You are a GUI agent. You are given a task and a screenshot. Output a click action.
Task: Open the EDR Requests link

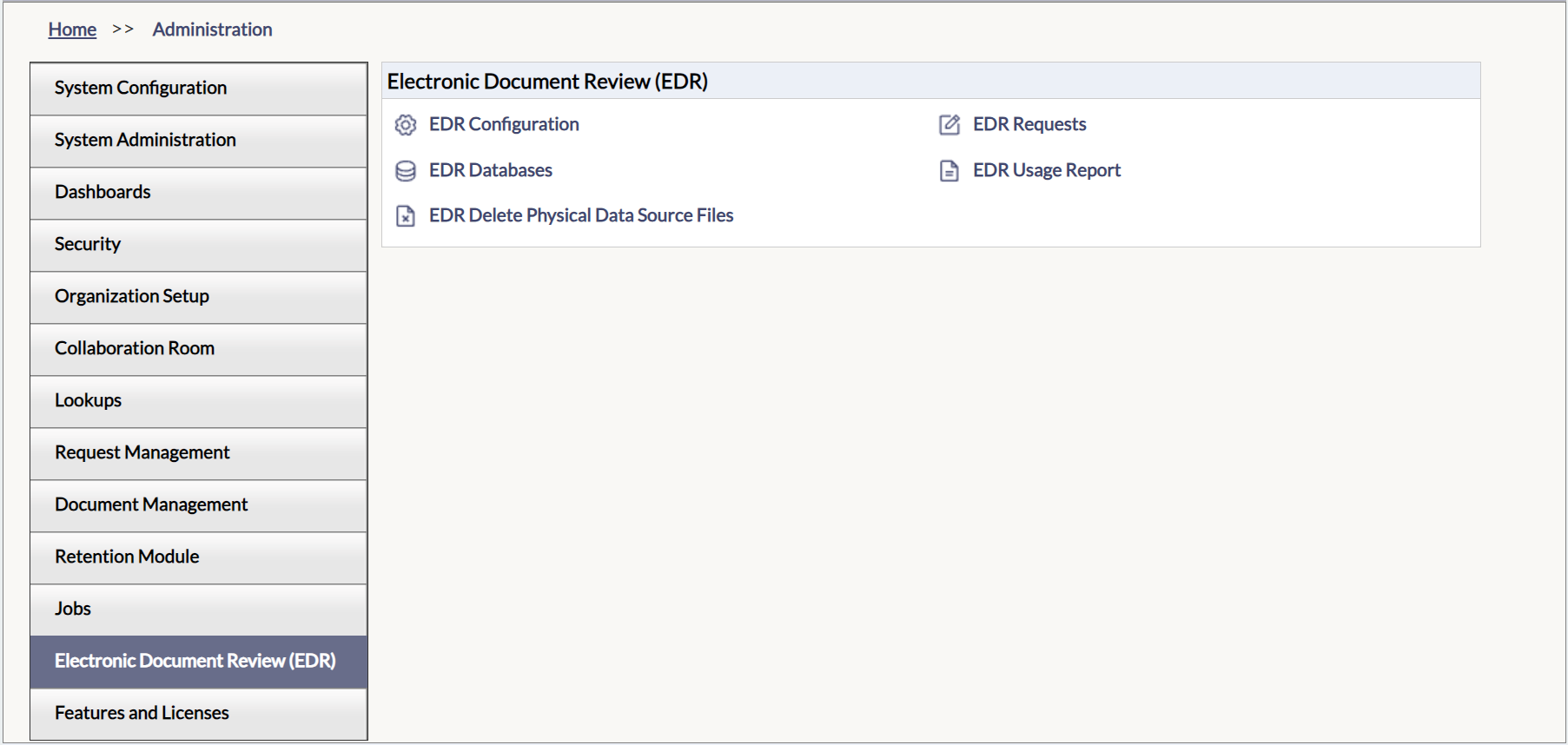1029,124
